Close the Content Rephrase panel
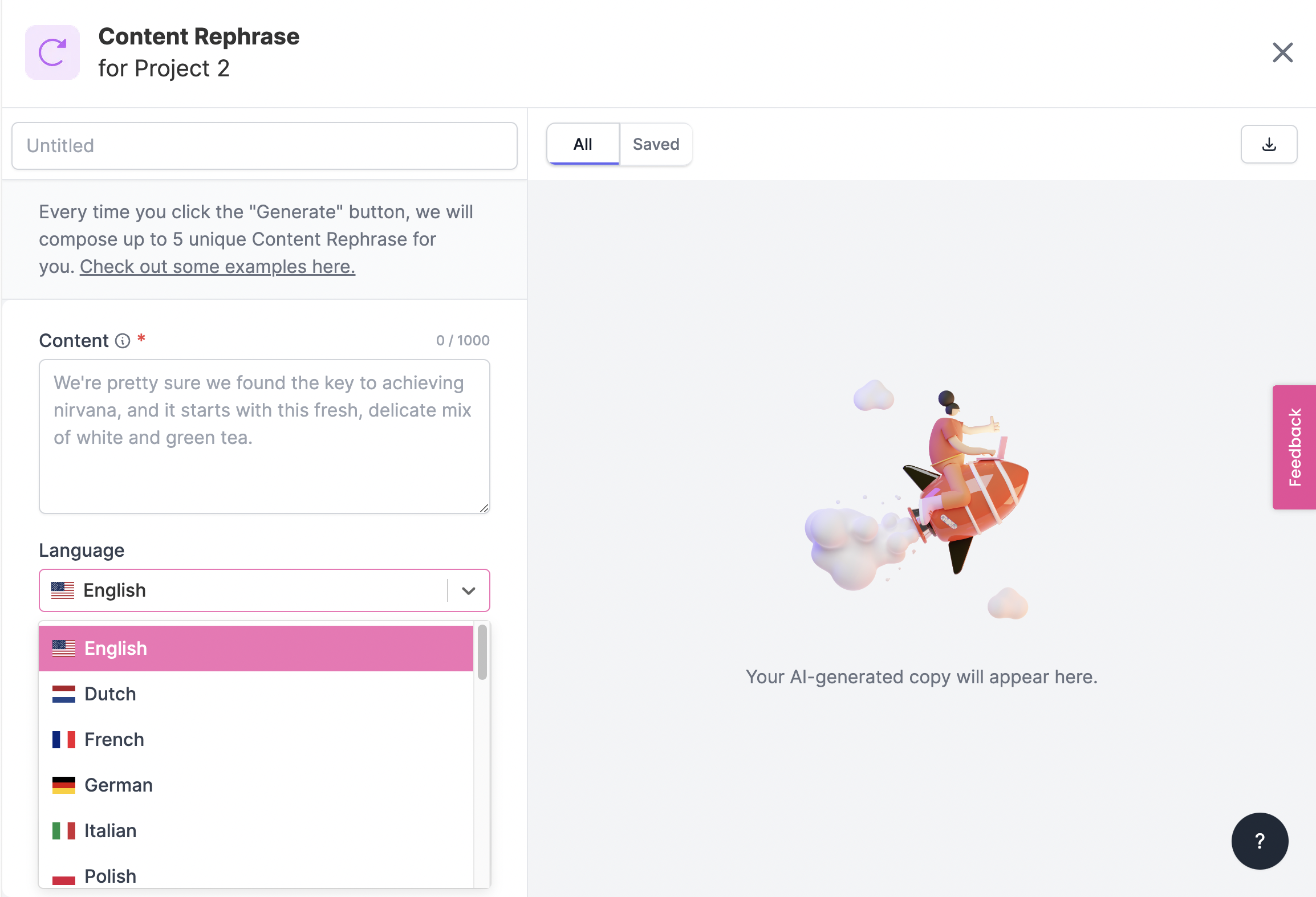The height and width of the screenshot is (897, 1316). click(x=1282, y=52)
